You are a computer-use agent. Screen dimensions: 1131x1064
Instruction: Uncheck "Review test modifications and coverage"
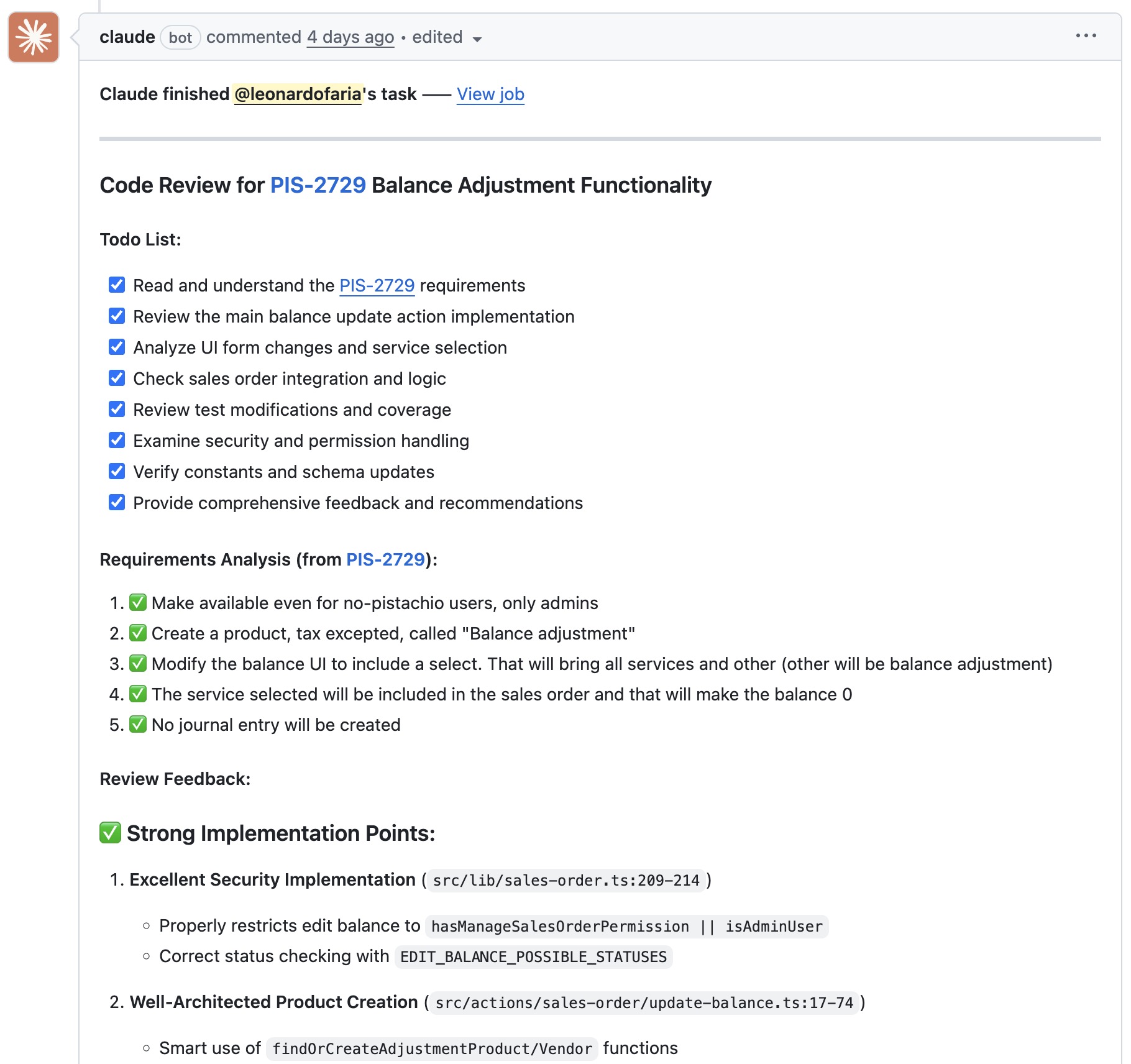pyautogui.click(x=117, y=409)
